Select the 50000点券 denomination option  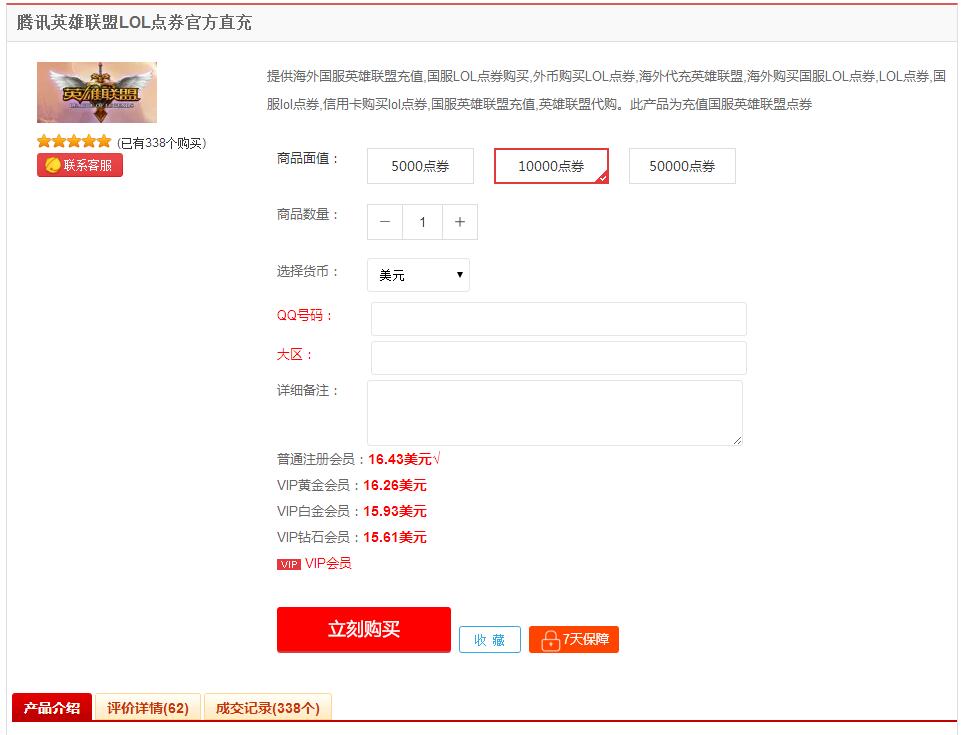pyautogui.click(x=682, y=166)
